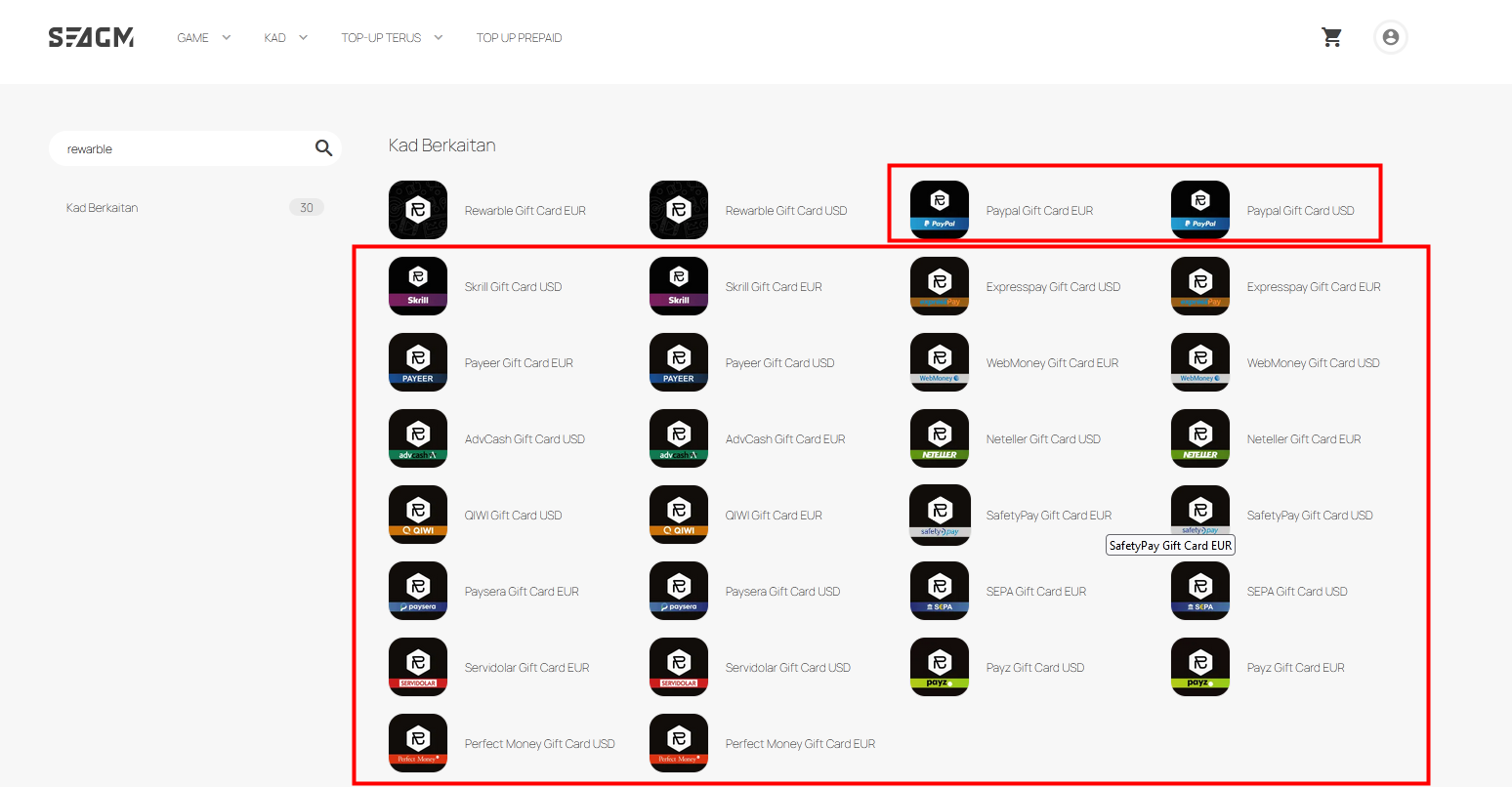
Task: Click the Rewarble Gift Card USD link
Action: (x=786, y=211)
